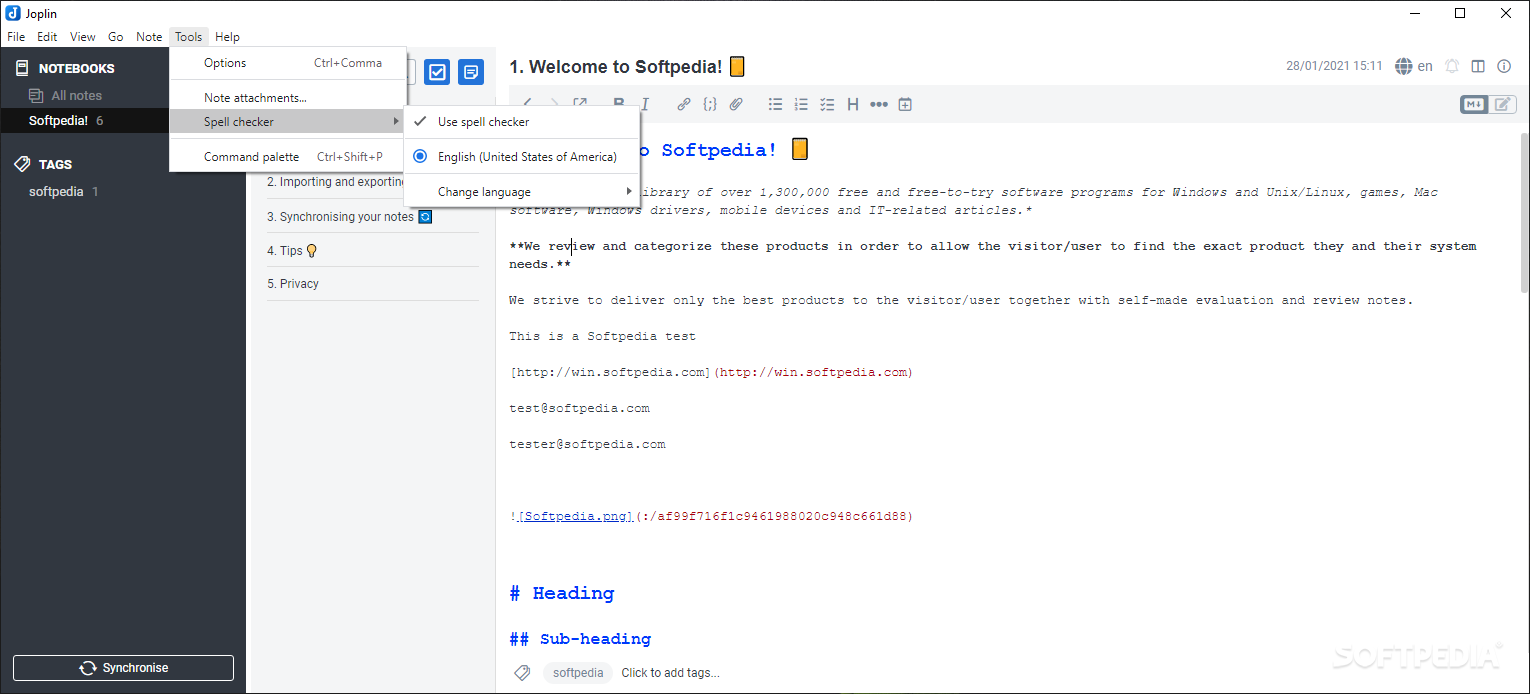The width and height of the screenshot is (1530, 694).
Task: Switch to rich text editor toggle
Action: click(1503, 104)
